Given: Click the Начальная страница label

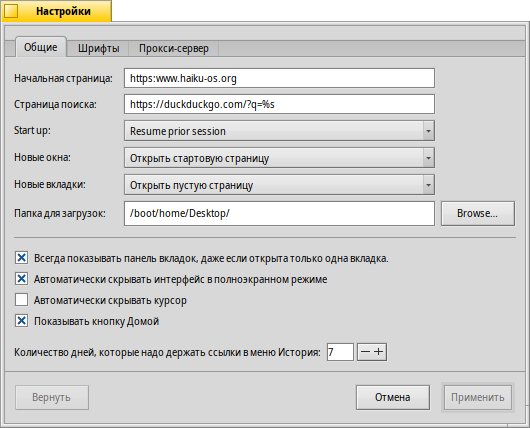Looking at the screenshot, I should point(63,78).
